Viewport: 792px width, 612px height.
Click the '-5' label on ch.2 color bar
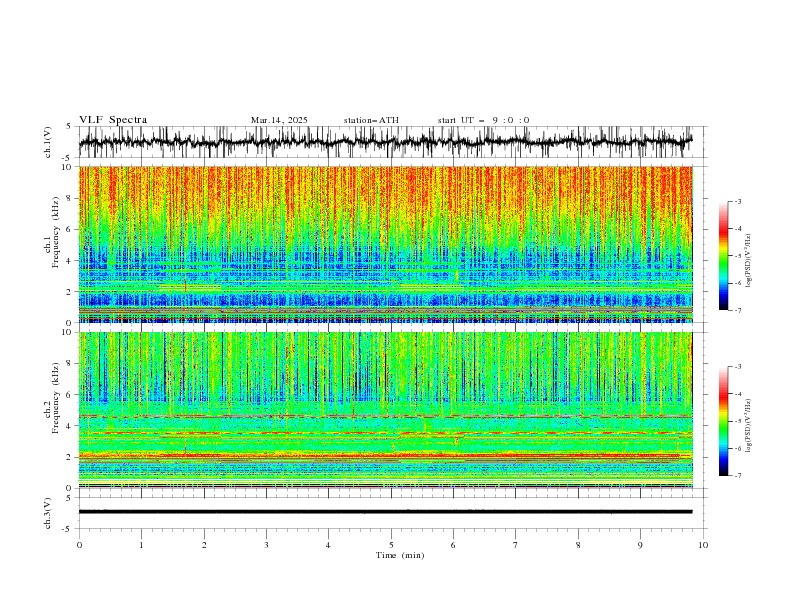737,421
